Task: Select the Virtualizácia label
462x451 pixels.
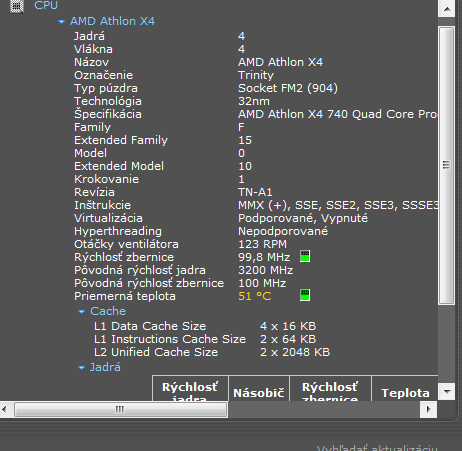Action: (108, 218)
